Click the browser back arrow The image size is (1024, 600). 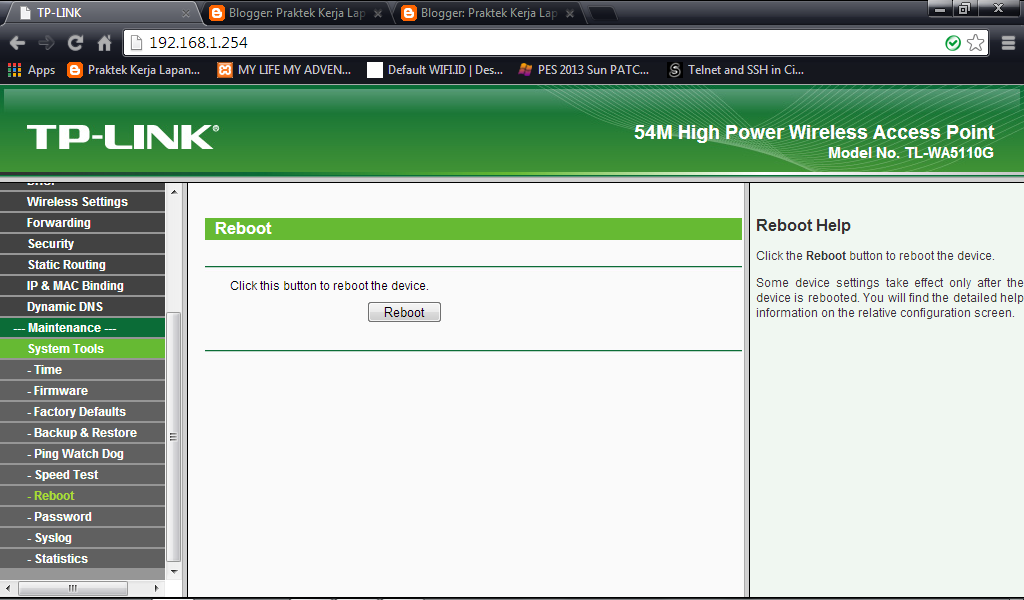[18, 43]
